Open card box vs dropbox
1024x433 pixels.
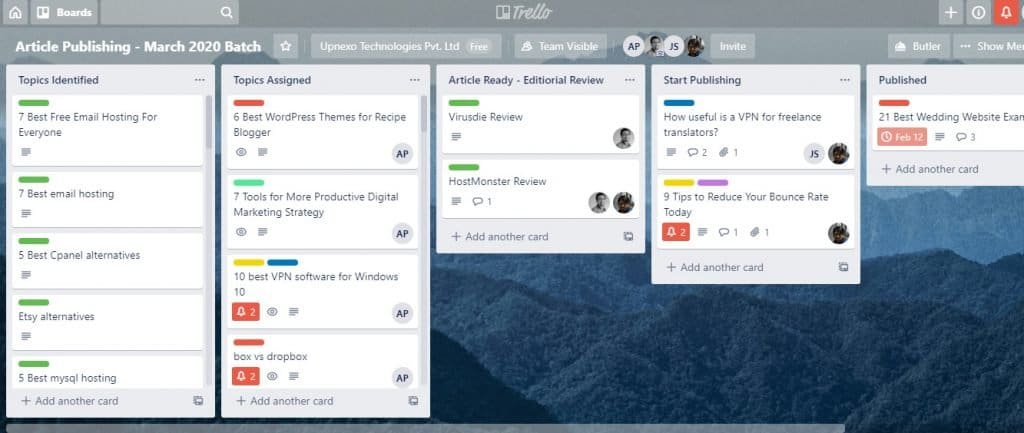point(323,361)
